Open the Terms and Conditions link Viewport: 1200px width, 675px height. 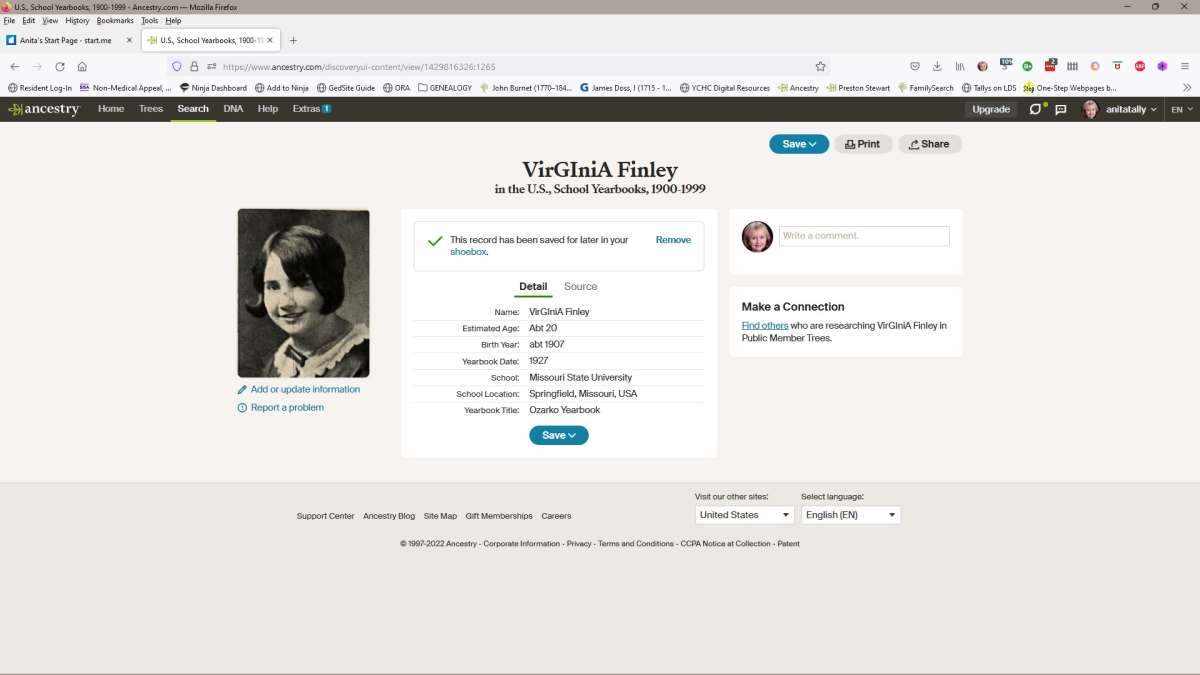[636, 544]
